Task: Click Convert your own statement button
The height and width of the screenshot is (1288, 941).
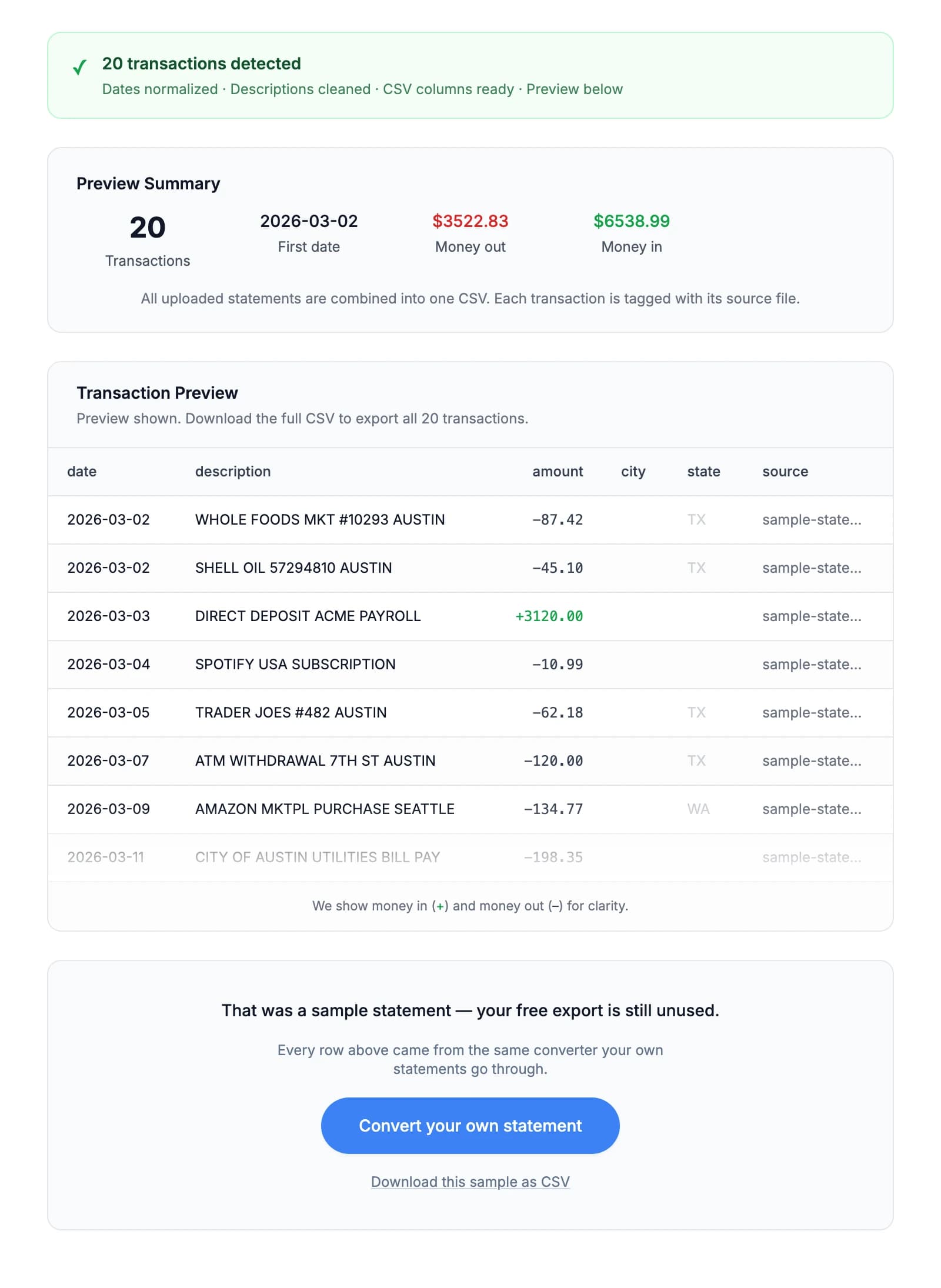Action: [x=470, y=1125]
